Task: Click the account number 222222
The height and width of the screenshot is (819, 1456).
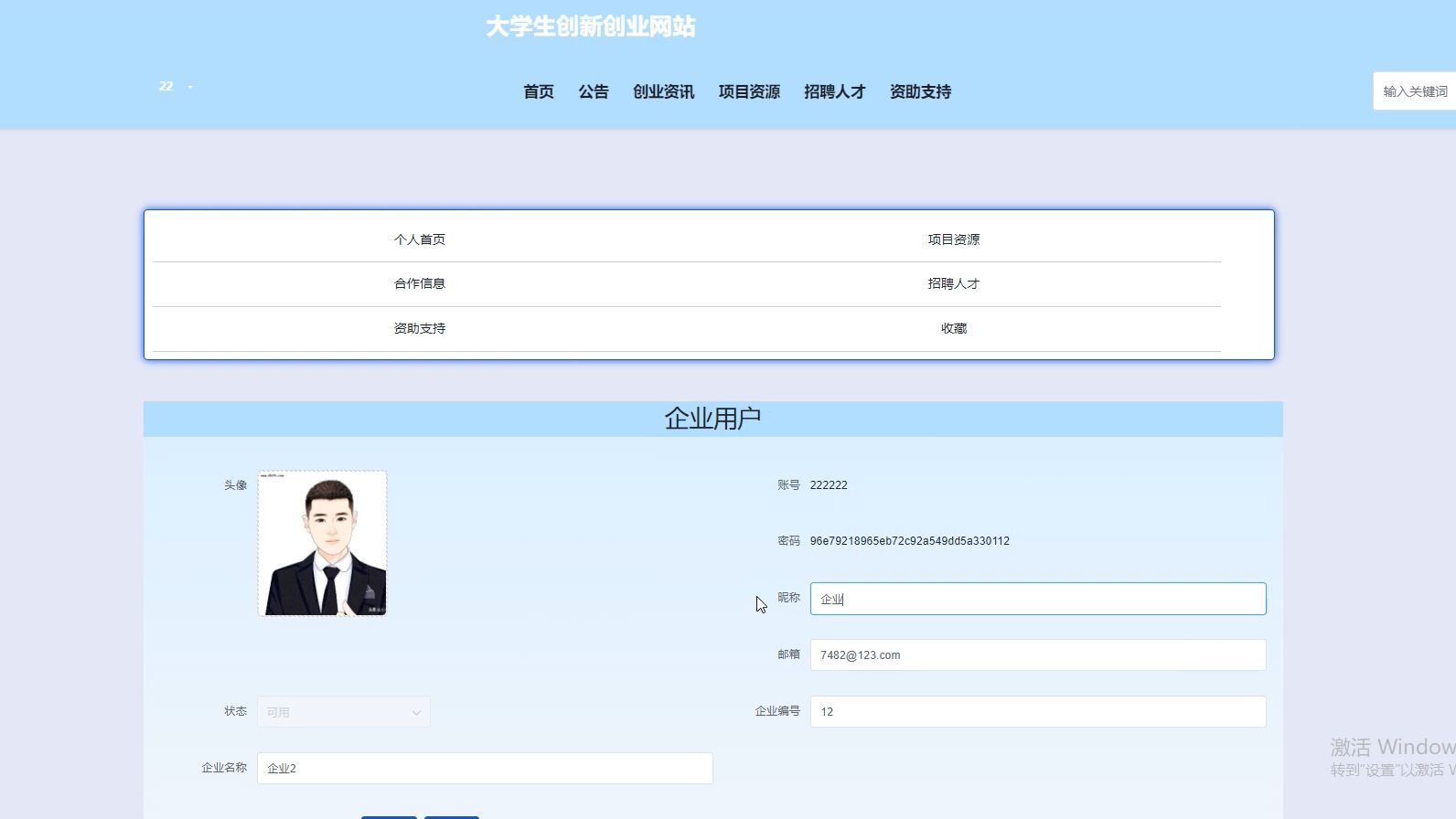Action: [x=829, y=485]
